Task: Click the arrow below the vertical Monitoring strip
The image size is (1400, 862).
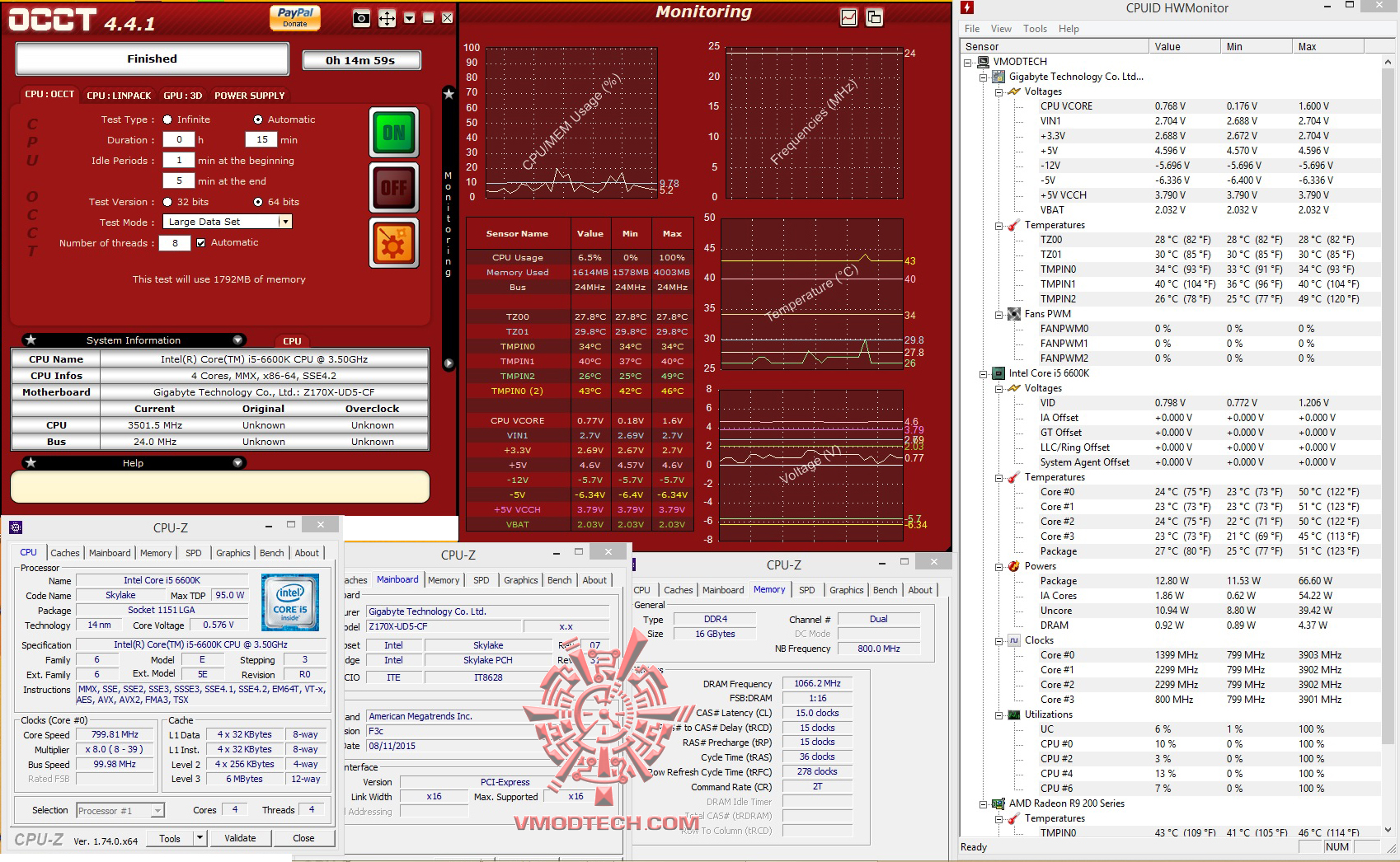Action: (449, 363)
